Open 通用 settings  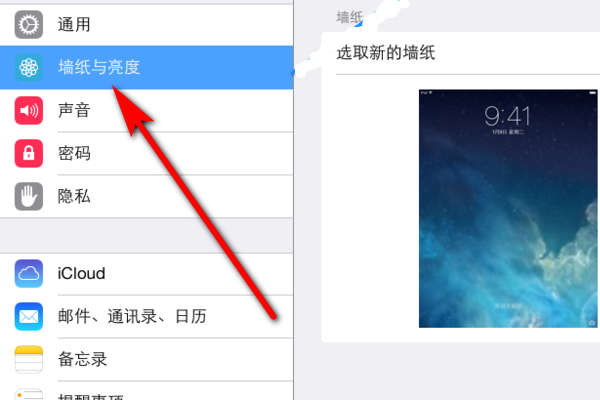(147, 25)
